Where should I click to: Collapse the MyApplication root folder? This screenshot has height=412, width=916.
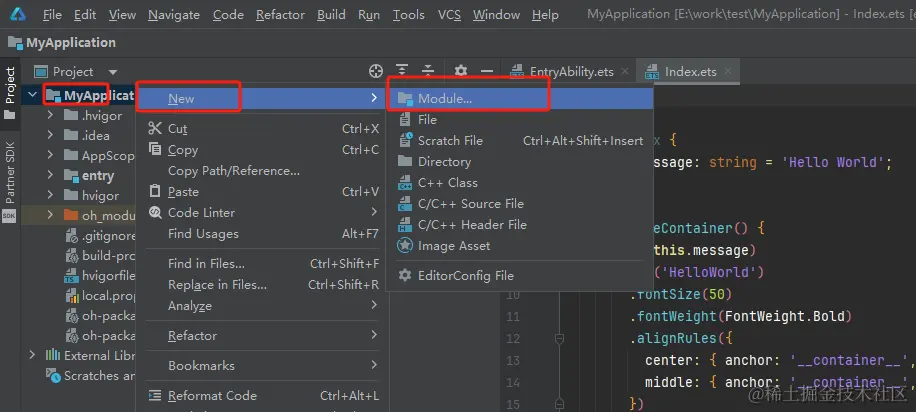tap(33, 95)
